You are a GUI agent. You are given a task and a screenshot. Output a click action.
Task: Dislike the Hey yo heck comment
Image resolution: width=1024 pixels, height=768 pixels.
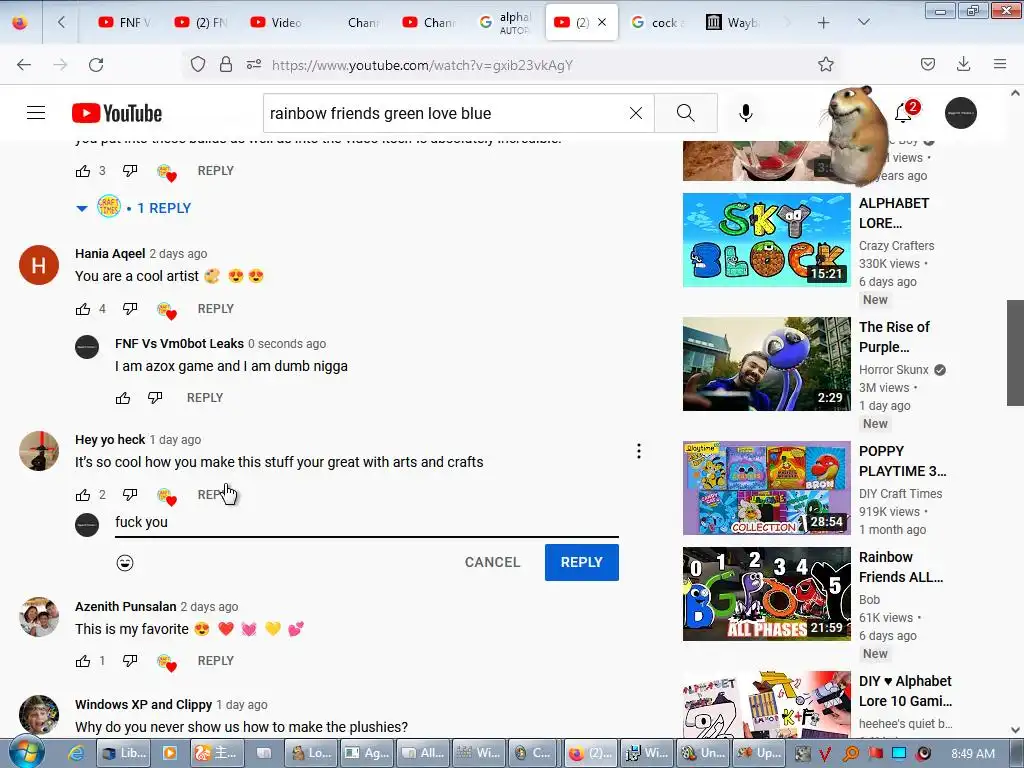(x=130, y=495)
